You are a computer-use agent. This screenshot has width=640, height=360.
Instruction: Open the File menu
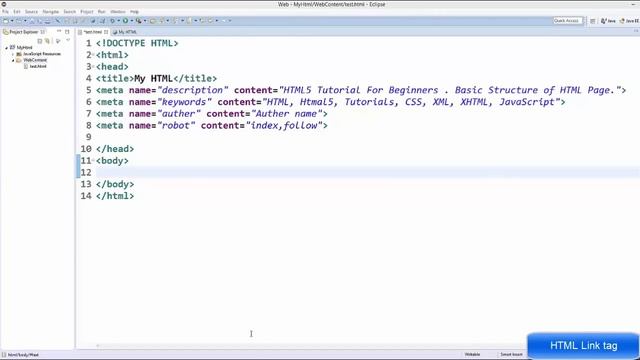tap(5, 12)
